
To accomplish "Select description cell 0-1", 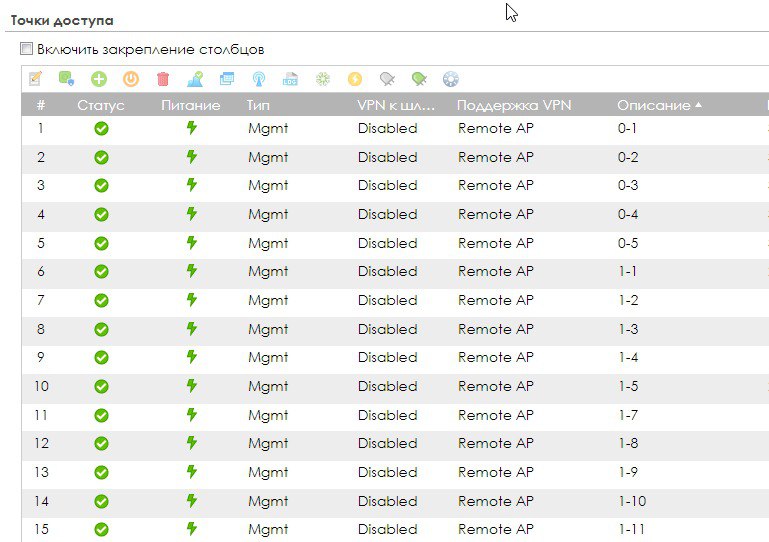I will (627, 129).
